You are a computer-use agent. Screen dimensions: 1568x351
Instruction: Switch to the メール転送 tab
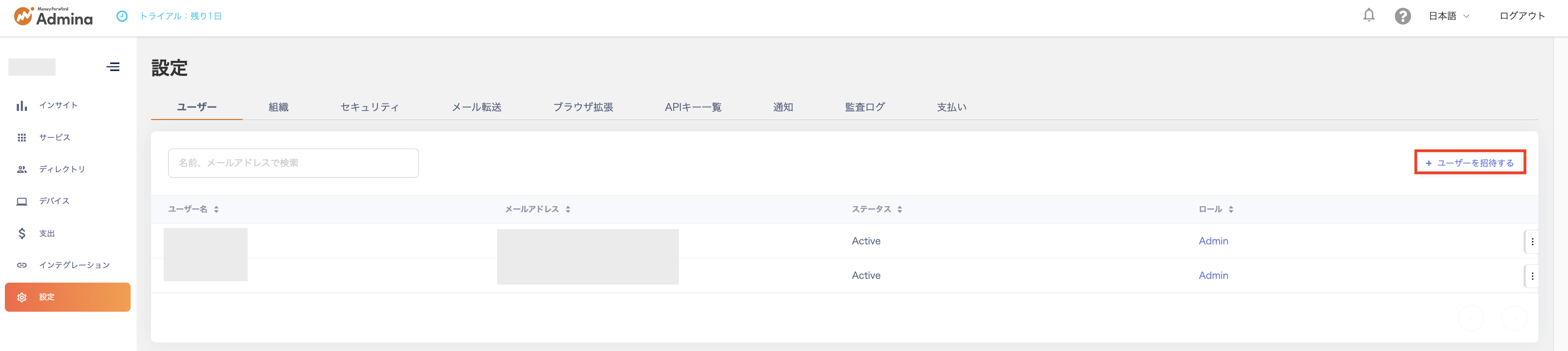click(476, 107)
